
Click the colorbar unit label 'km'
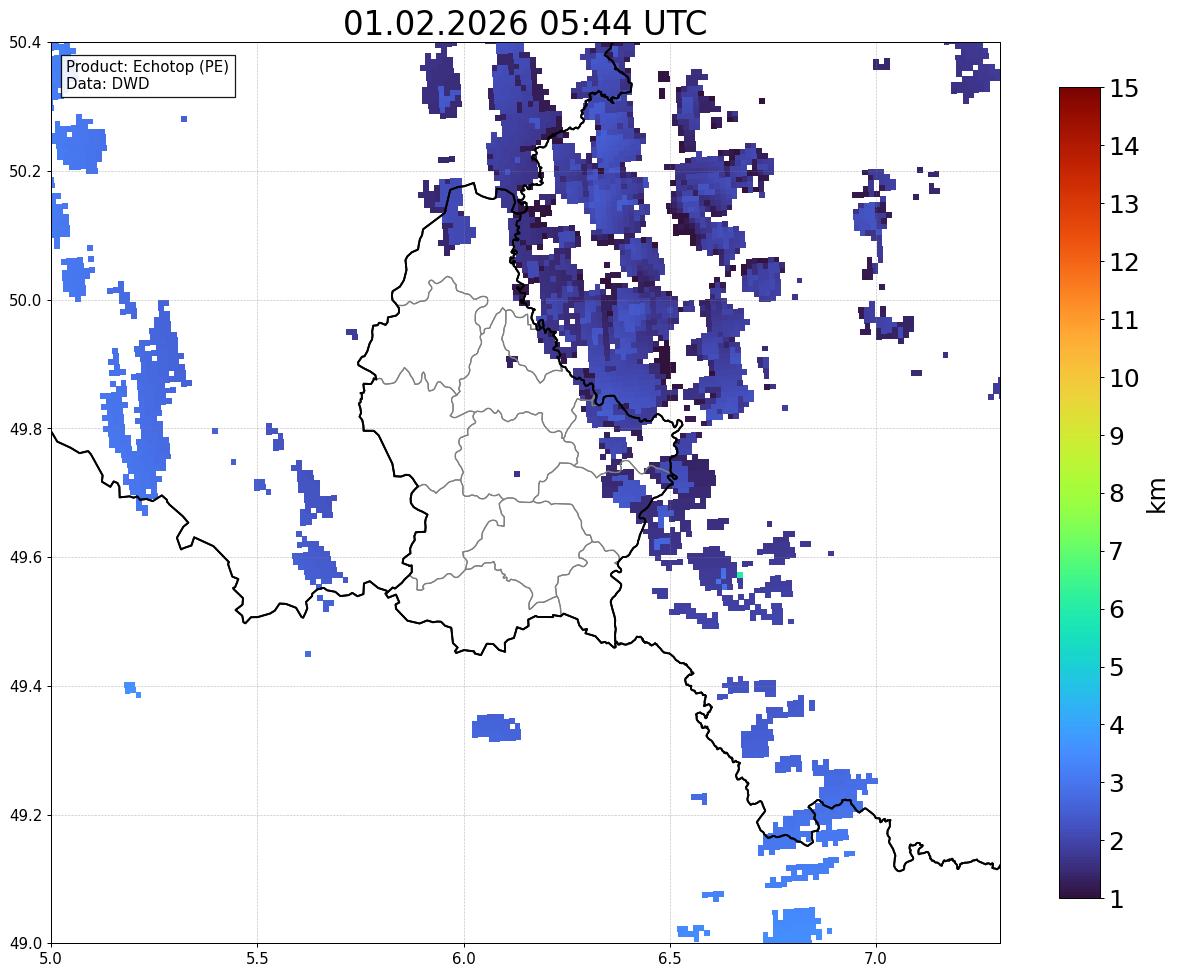point(1156,496)
